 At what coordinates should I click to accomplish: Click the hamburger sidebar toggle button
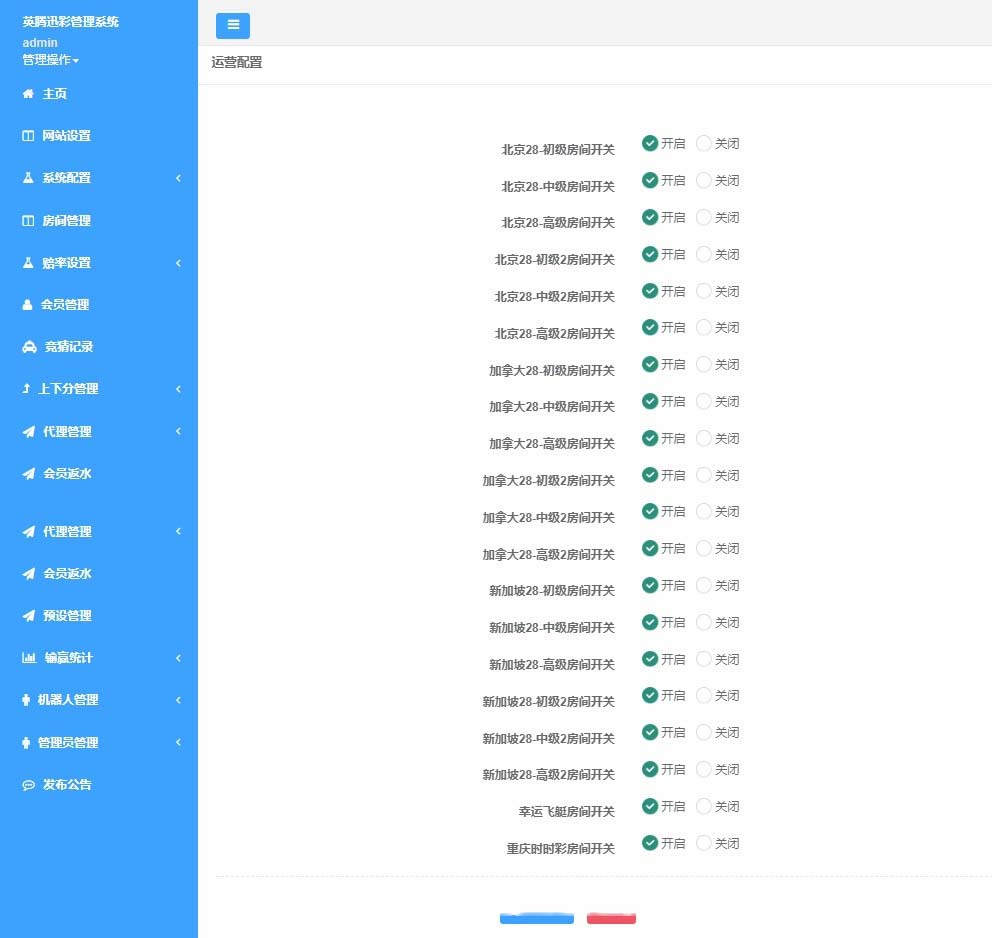(x=232, y=26)
